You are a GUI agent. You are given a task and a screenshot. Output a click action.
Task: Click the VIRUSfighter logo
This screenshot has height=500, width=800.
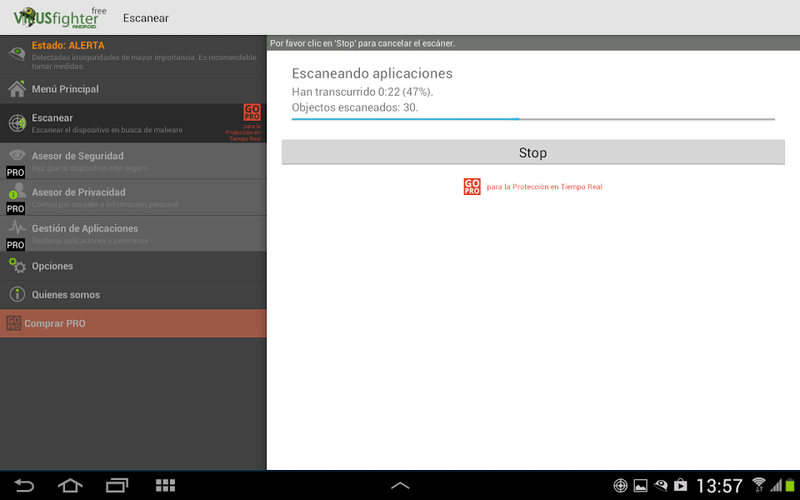coord(60,18)
